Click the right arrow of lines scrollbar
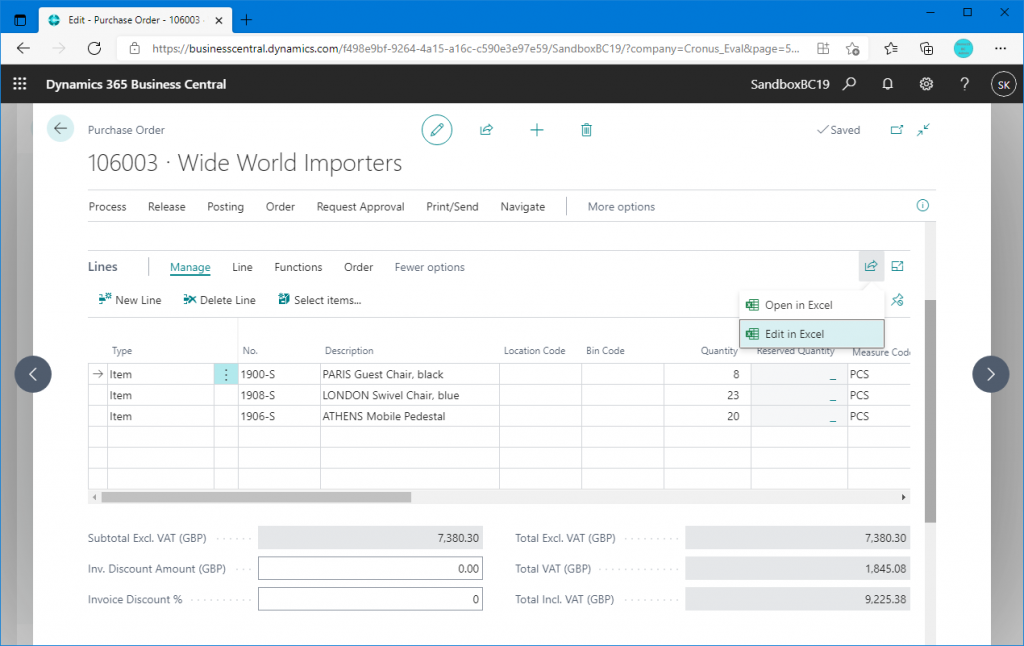Viewport: 1024px width, 646px height. 904,497
